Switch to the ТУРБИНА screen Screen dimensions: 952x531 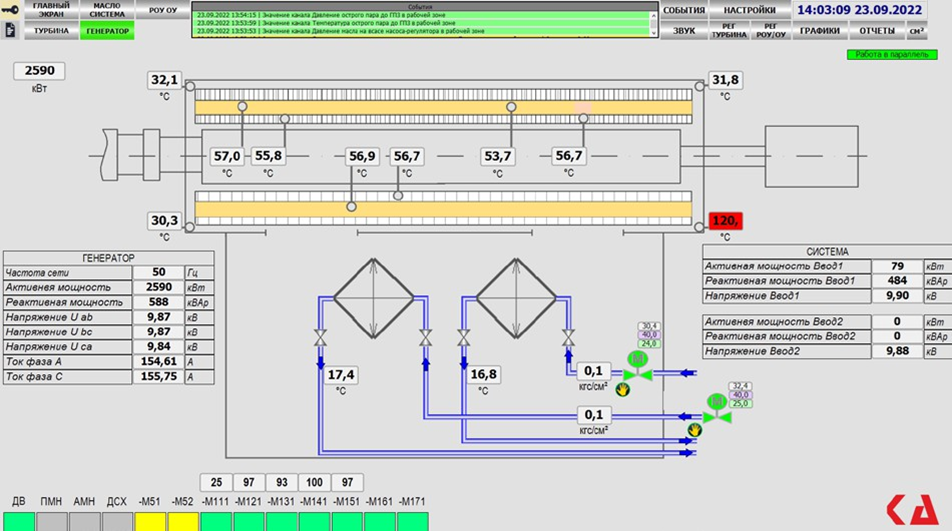point(51,30)
